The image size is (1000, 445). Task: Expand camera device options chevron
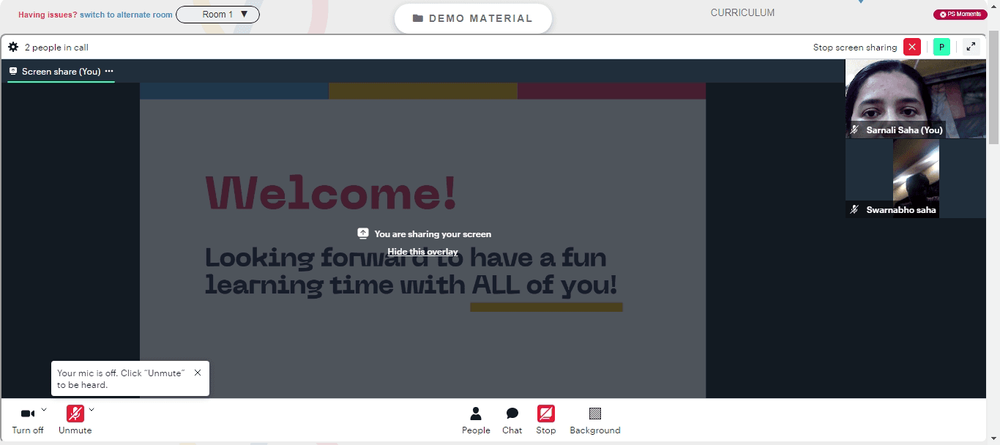44,409
